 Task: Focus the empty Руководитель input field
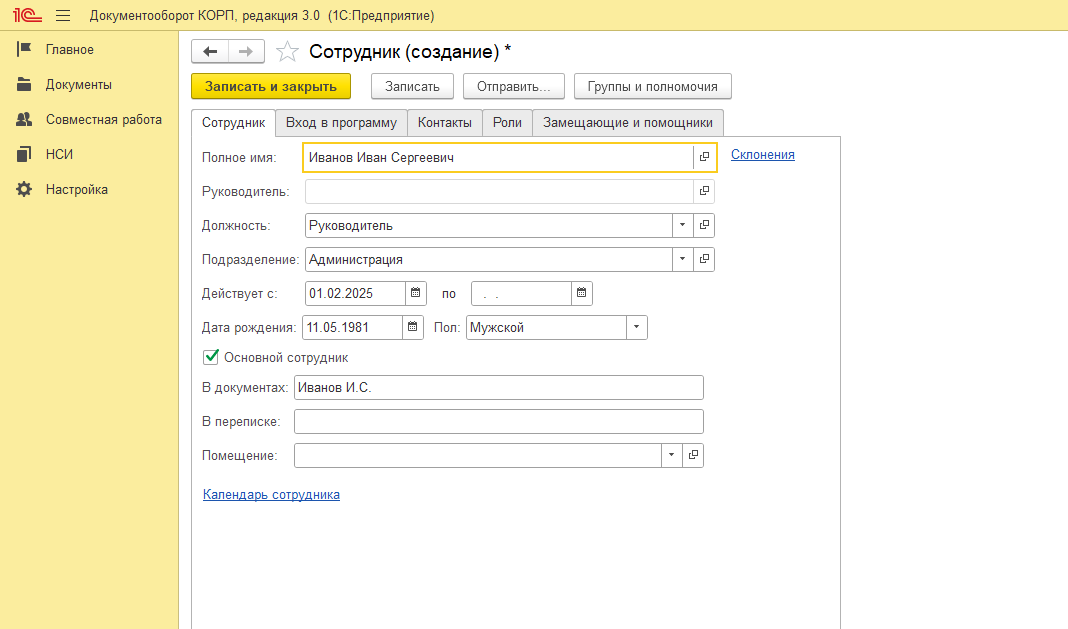click(499, 191)
